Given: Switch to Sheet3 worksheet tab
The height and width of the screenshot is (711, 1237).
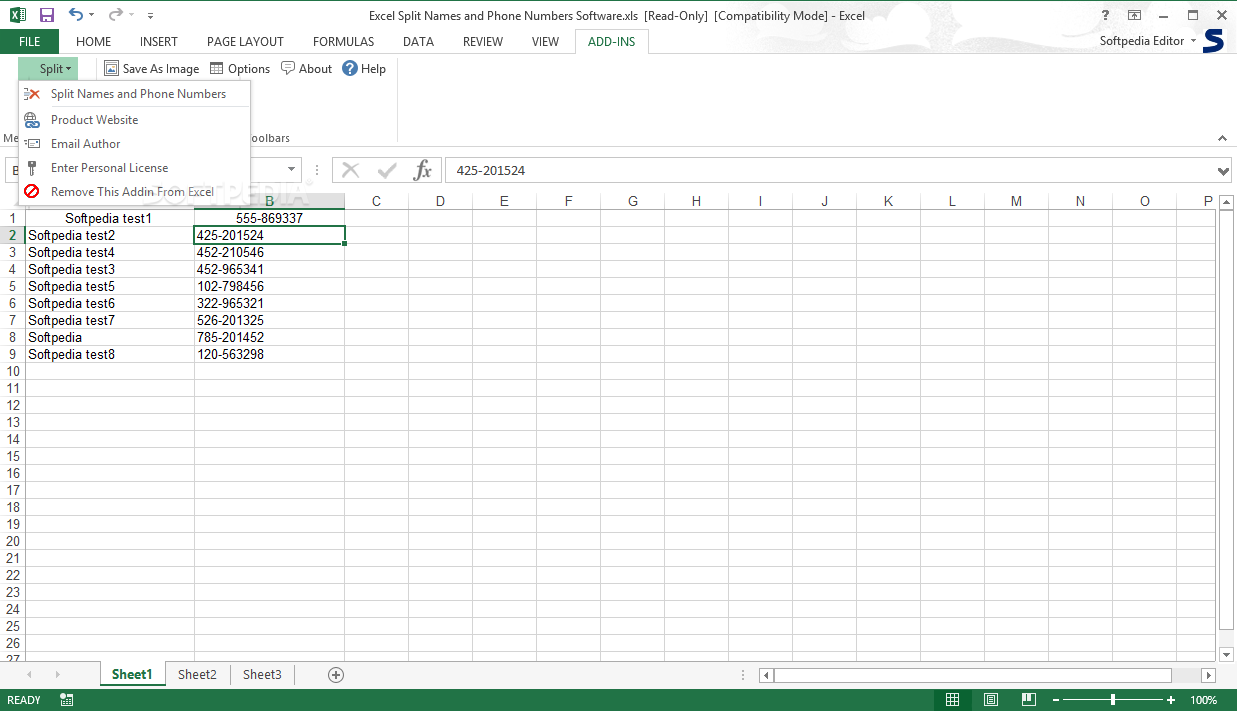Looking at the screenshot, I should [x=262, y=675].
